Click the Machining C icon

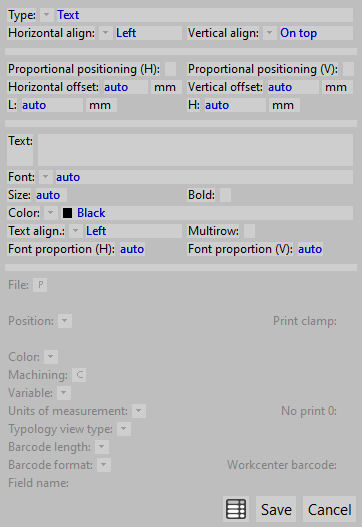tap(79, 375)
